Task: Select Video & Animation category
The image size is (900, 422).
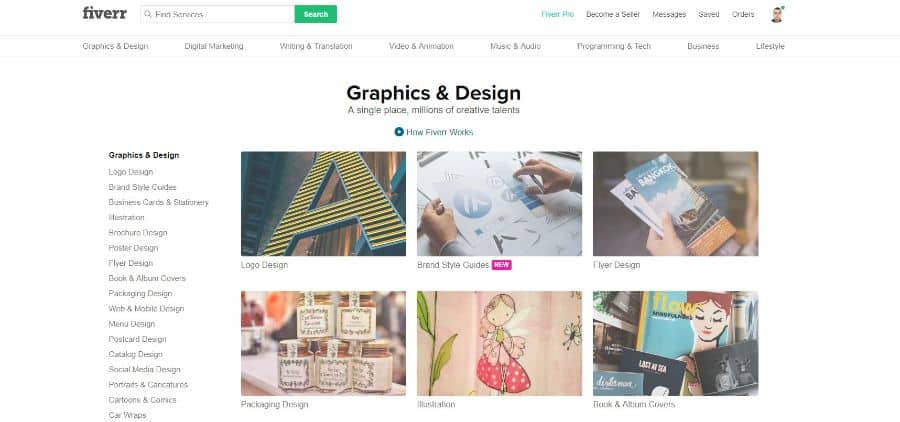Action: point(421,46)
